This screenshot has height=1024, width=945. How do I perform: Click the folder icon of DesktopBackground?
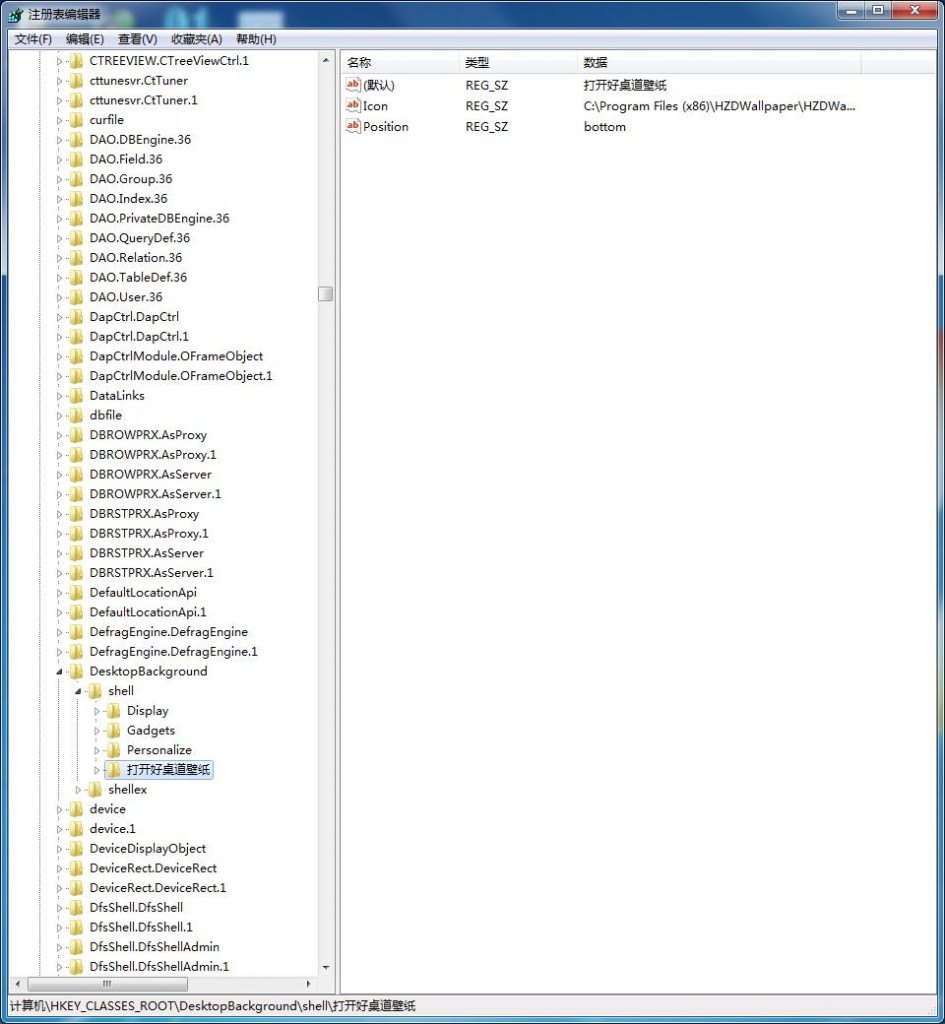tap(77, 671)
